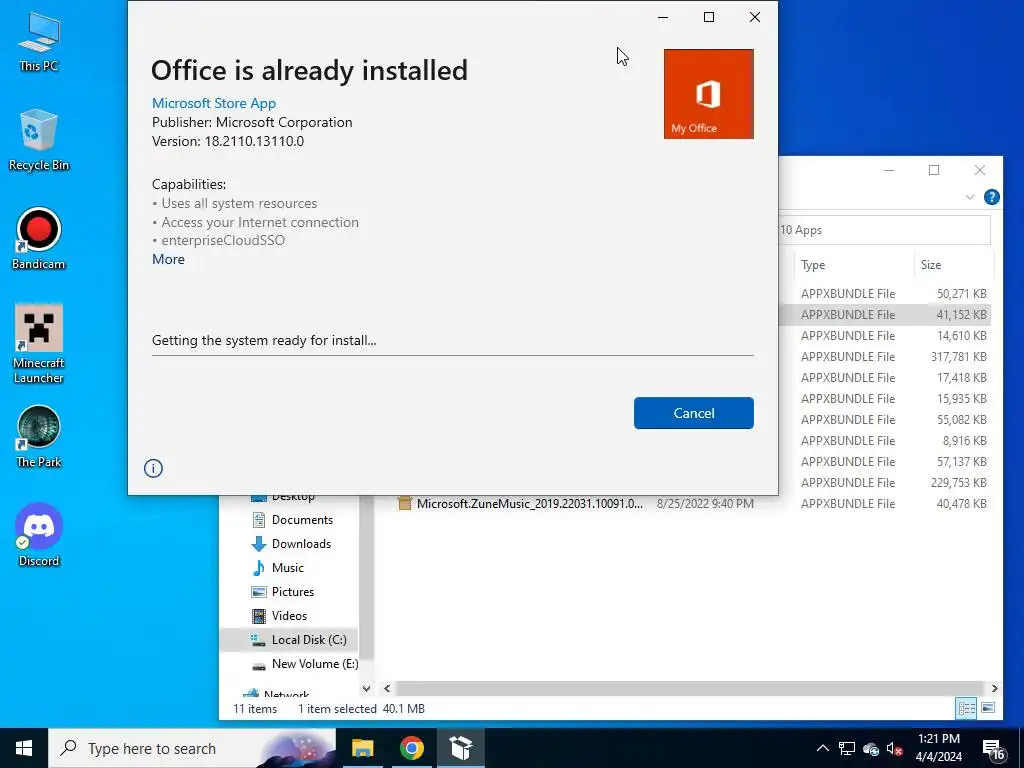Click the 229,753 KB file row
The height and width of the screenshot is (768, 1024).
(x=884, y=483)
